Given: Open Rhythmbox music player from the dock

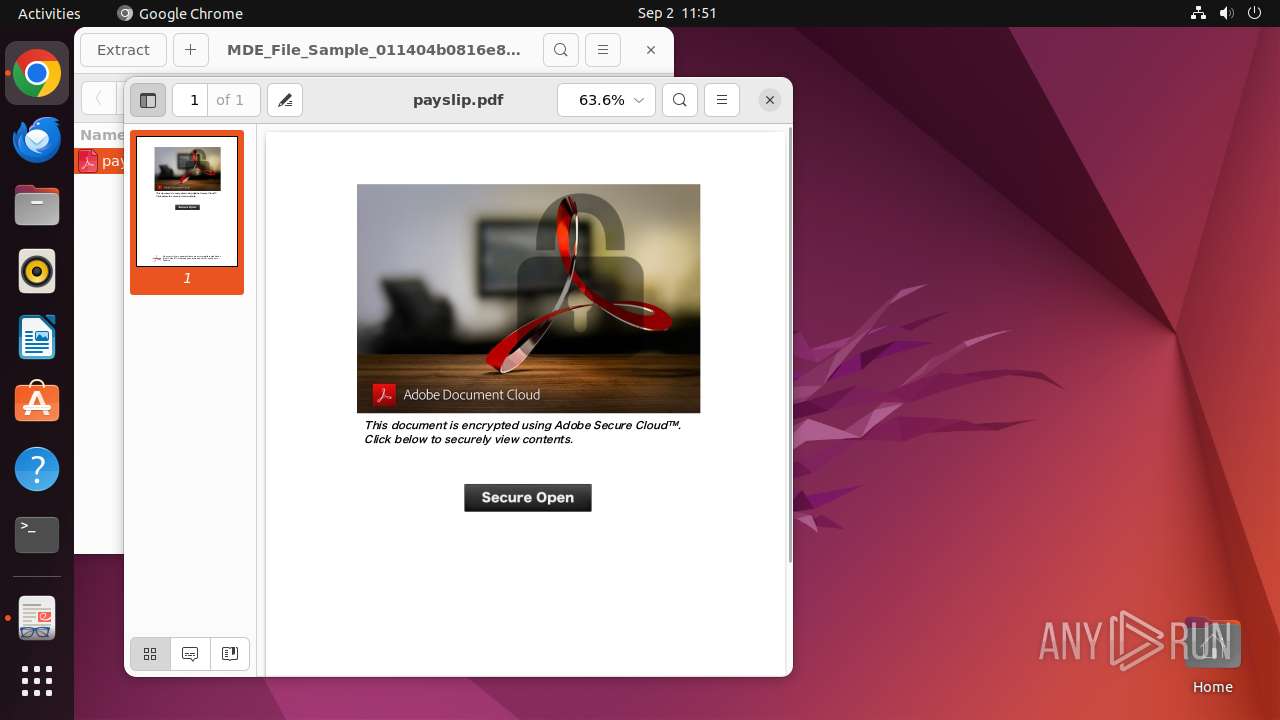Looking at the screenshot, I should pos(37,272).
